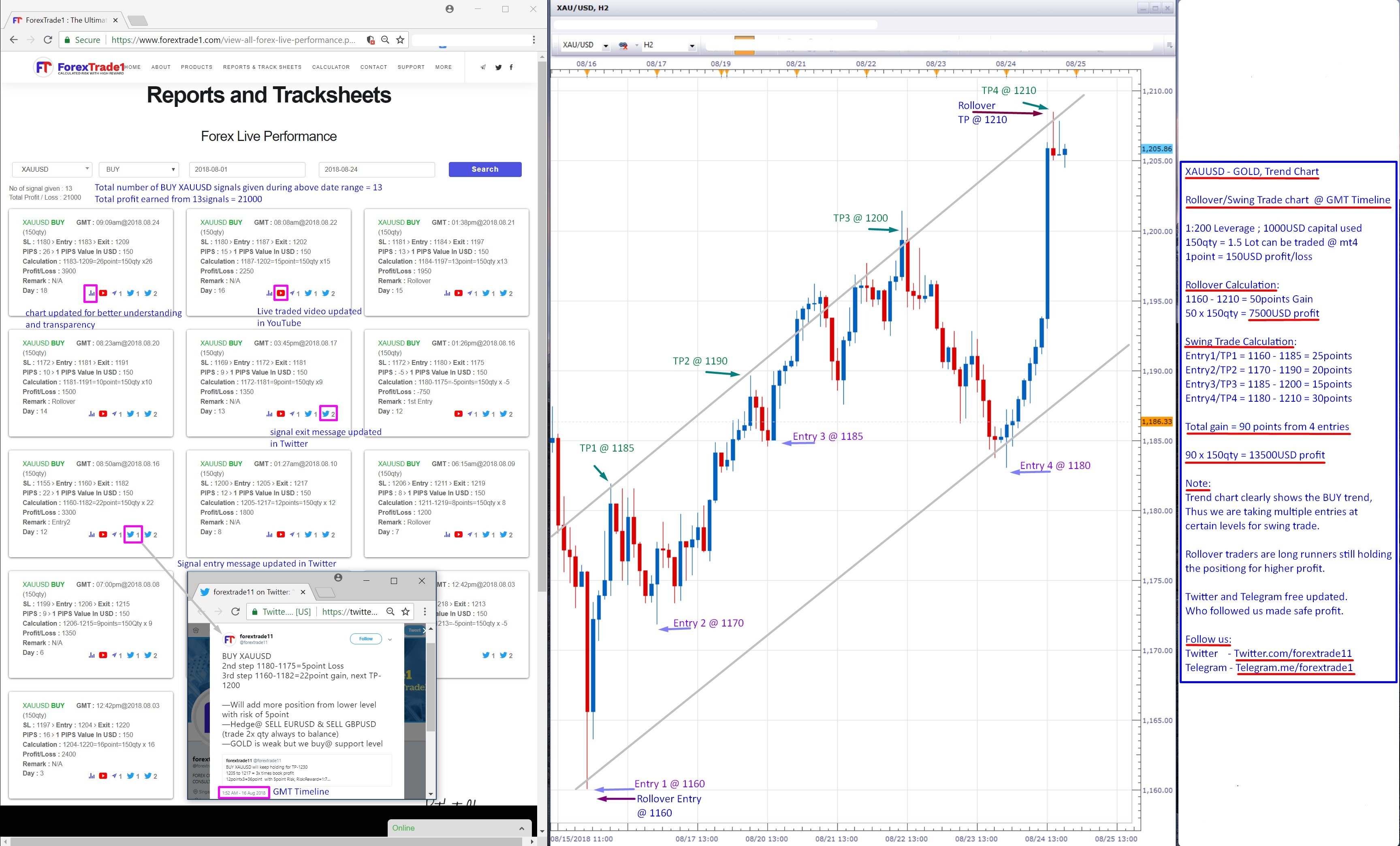The width and height of the screenshot is (1400, 846).
Task: Click the orange highlighted toolbar button in chart
Action: (x=744, y=45)
